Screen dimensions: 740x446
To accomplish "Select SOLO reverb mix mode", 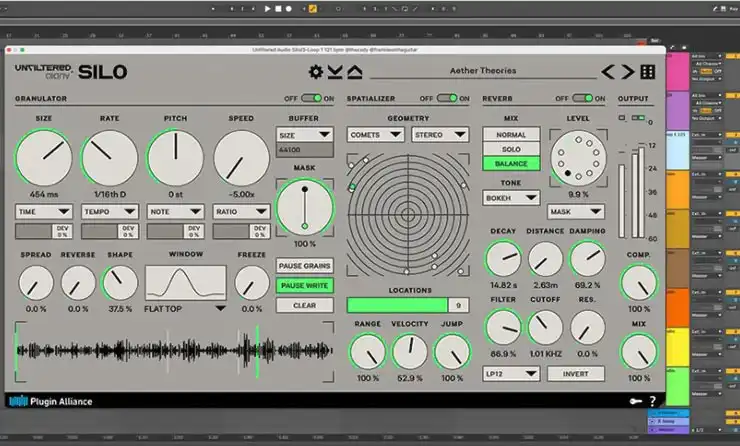I will coord(511,149).
